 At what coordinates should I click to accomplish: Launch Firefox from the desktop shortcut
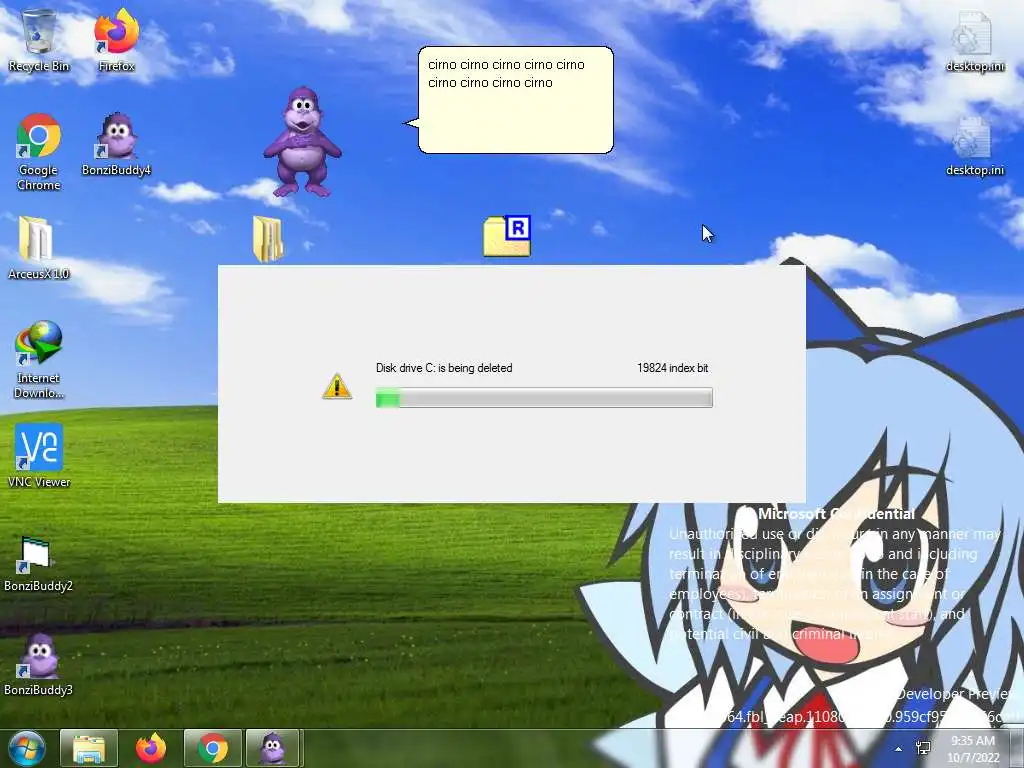116,40
